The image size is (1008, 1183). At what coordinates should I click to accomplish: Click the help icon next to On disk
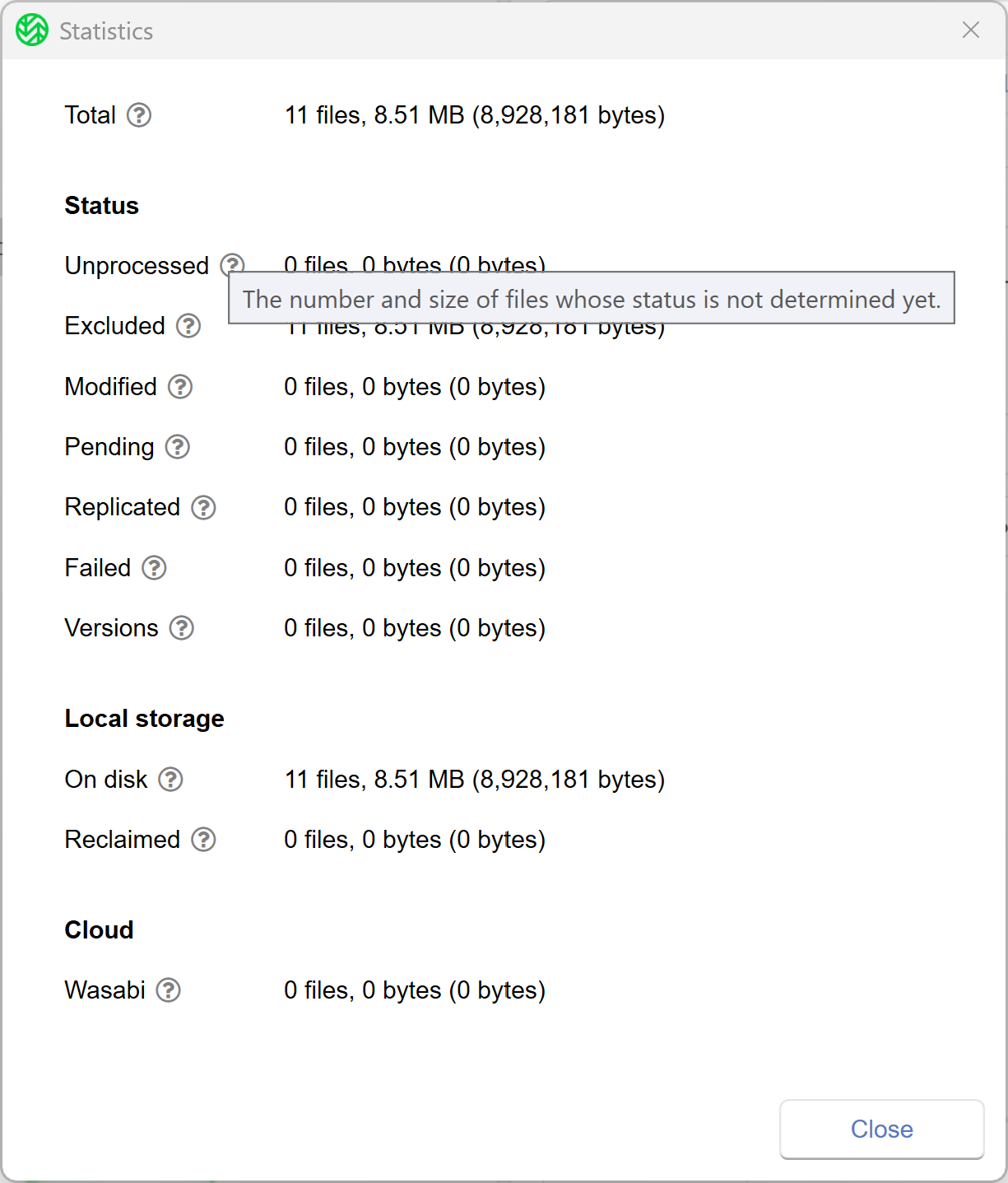[170, 780]
